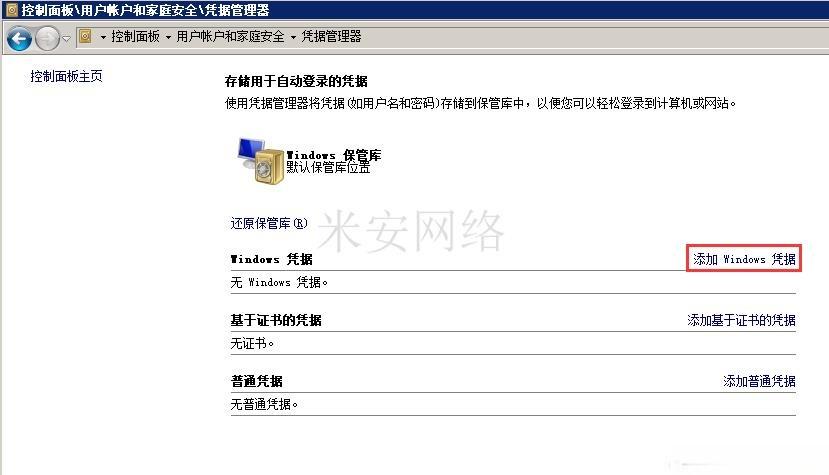Click the 基于证书的凭据 section heading
The height and width of the screenshot is (475, 829).
point(275,320)
